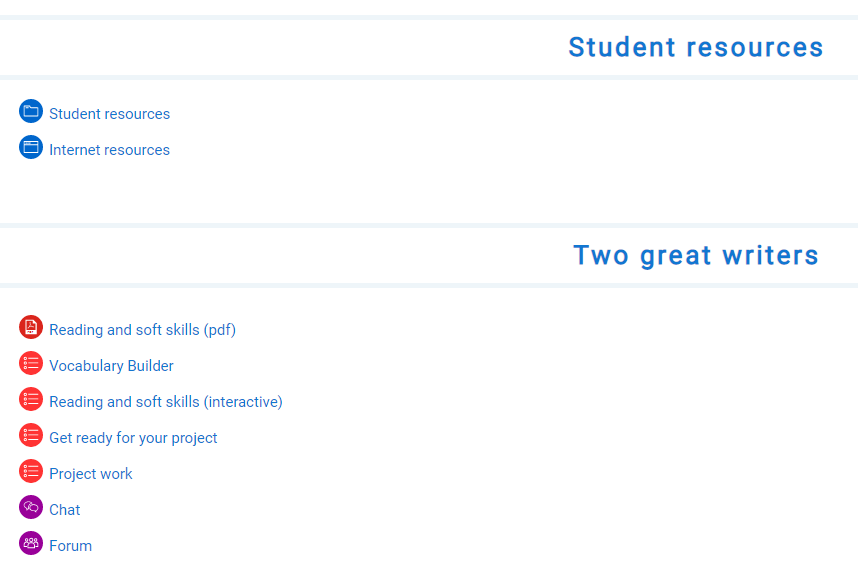Click the Student resources section heading

[x=696, y=47]
